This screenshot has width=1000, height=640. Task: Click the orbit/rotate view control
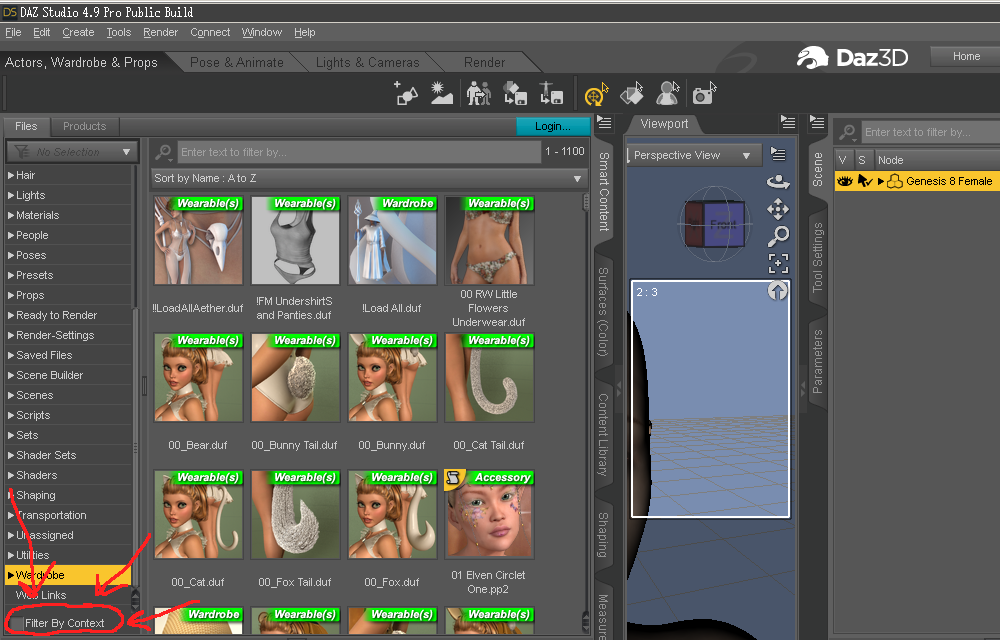[777, 182]
